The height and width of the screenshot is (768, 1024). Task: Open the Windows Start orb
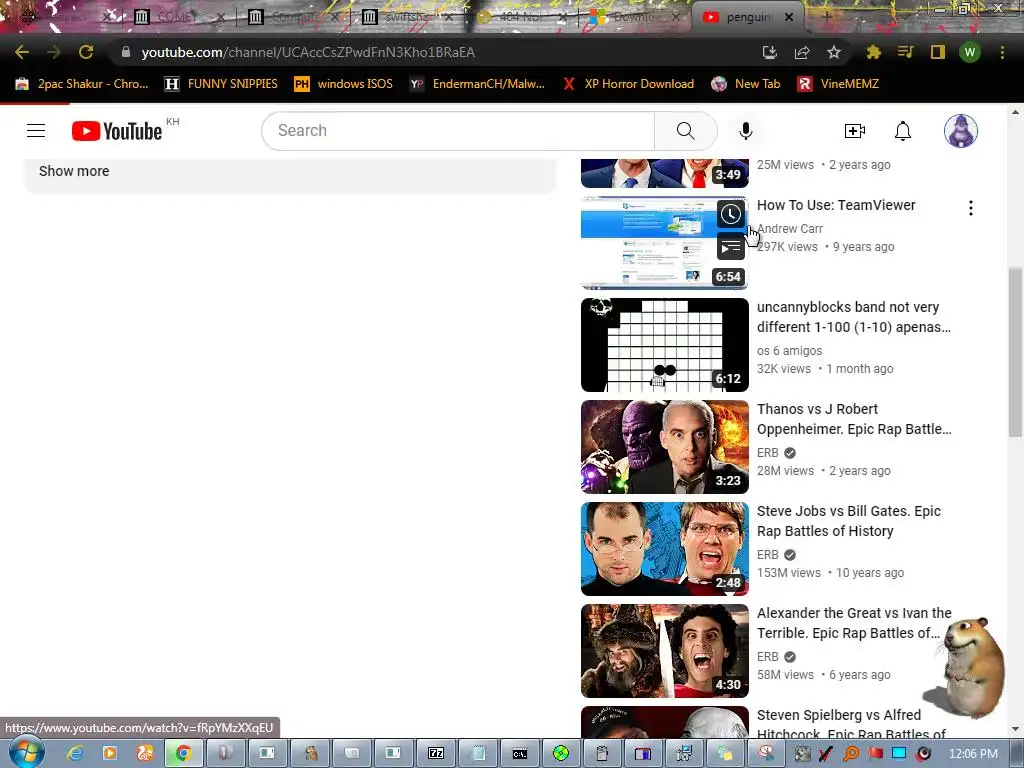[x=26, y=752]
